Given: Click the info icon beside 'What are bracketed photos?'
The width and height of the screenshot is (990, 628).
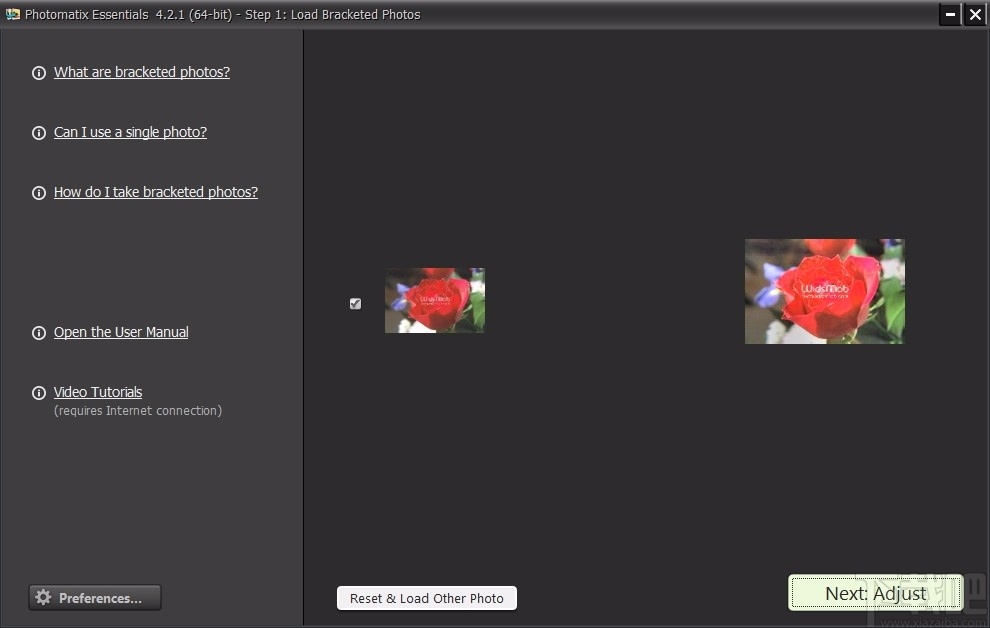Looking at the screenshot, I should click(x=39, y=72).
